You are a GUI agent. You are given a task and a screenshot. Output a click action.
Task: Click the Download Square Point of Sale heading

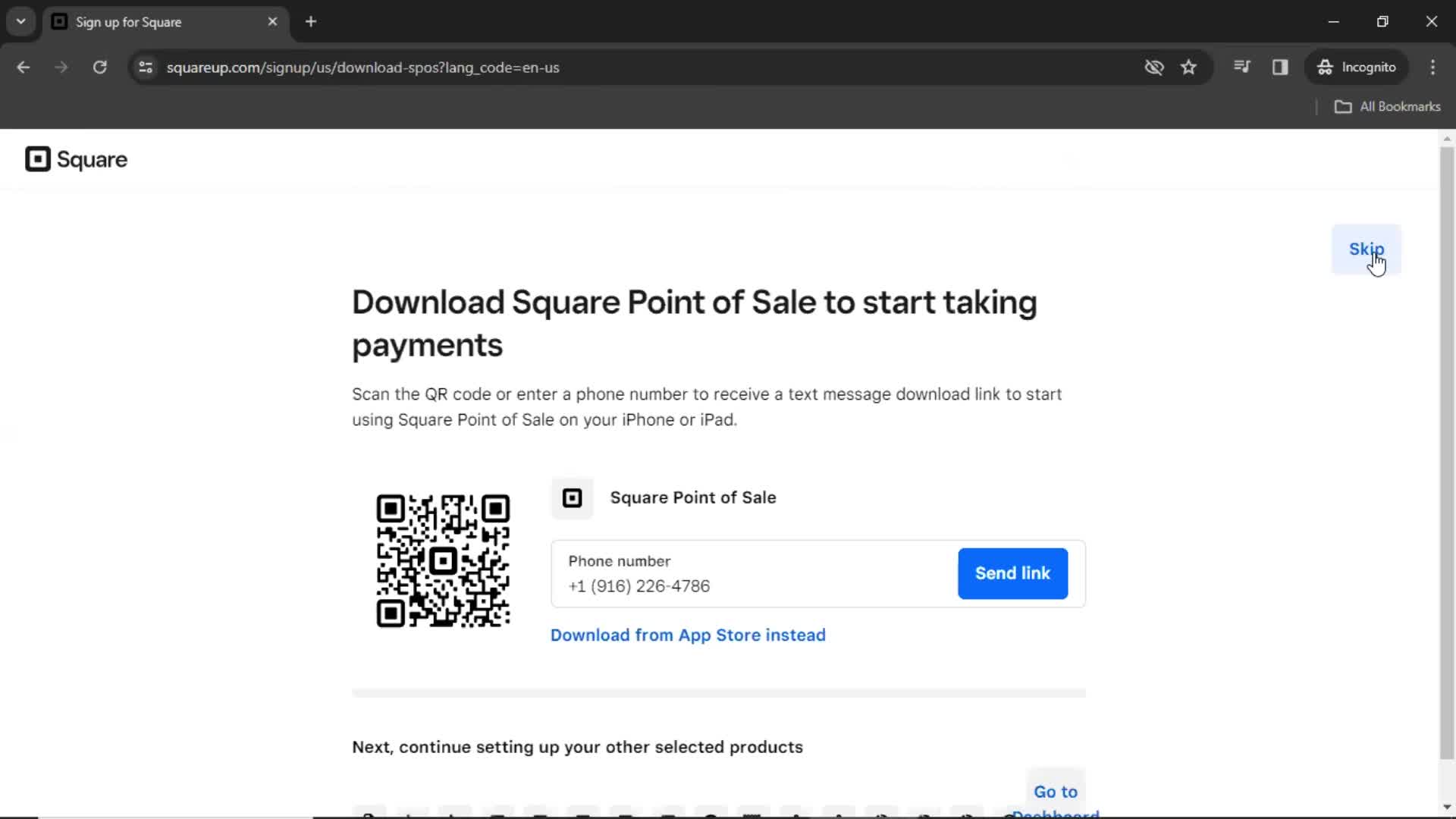(x=694, y=324)
